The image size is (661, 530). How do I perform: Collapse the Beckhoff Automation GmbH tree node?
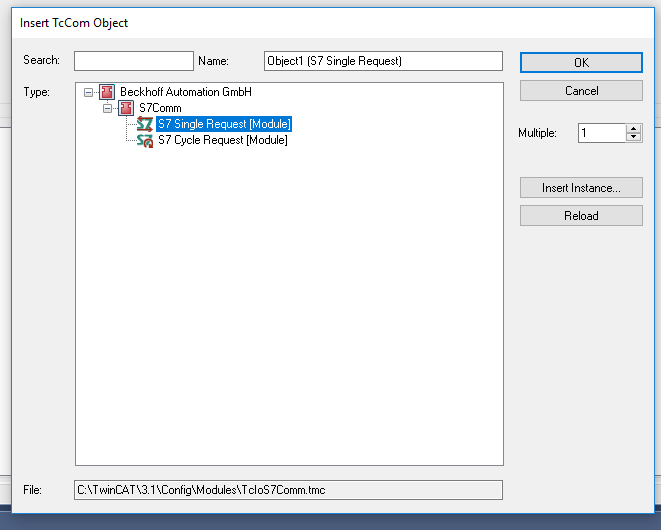pos(88,92)
